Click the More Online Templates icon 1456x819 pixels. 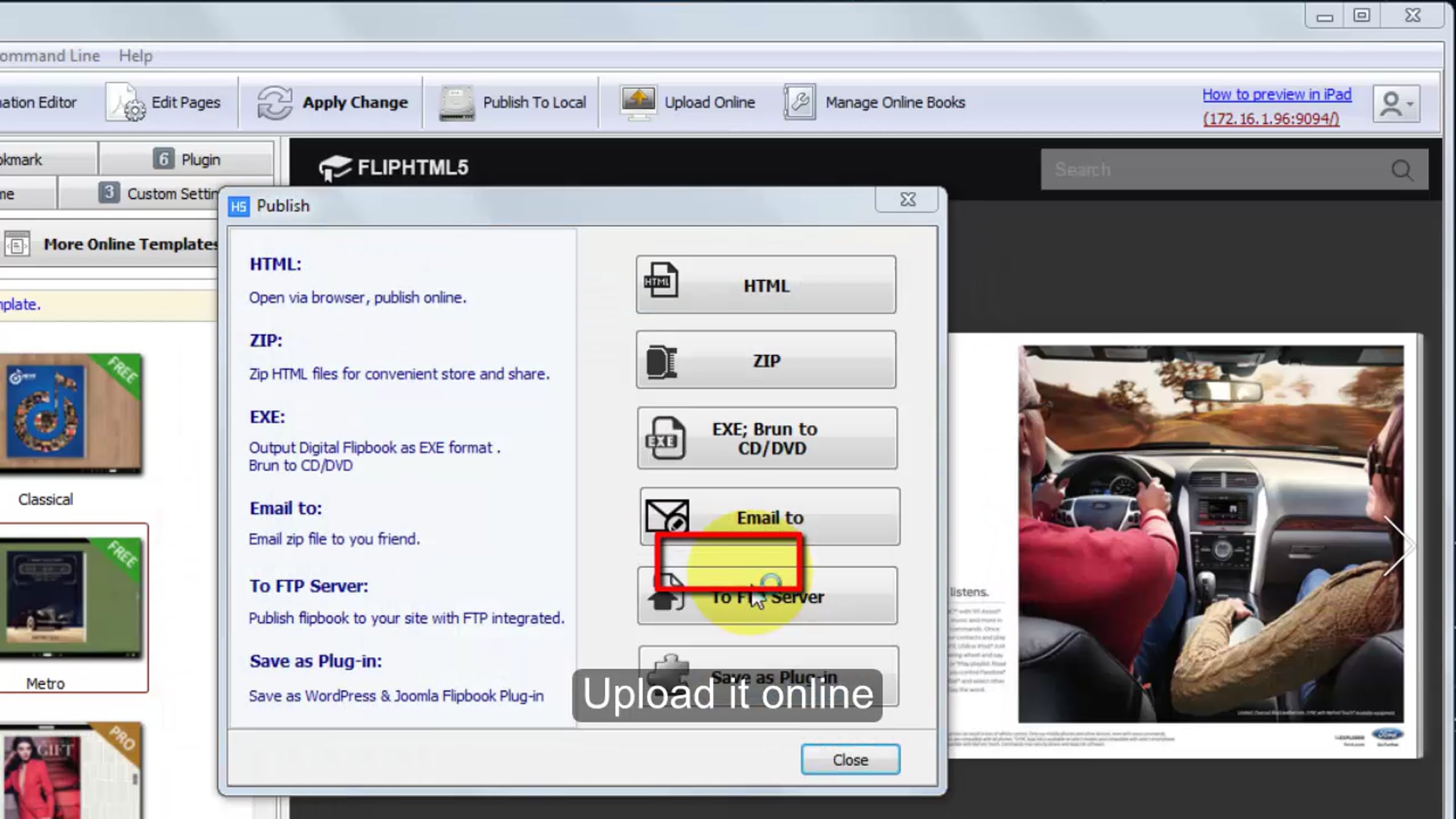coord(17,244)
